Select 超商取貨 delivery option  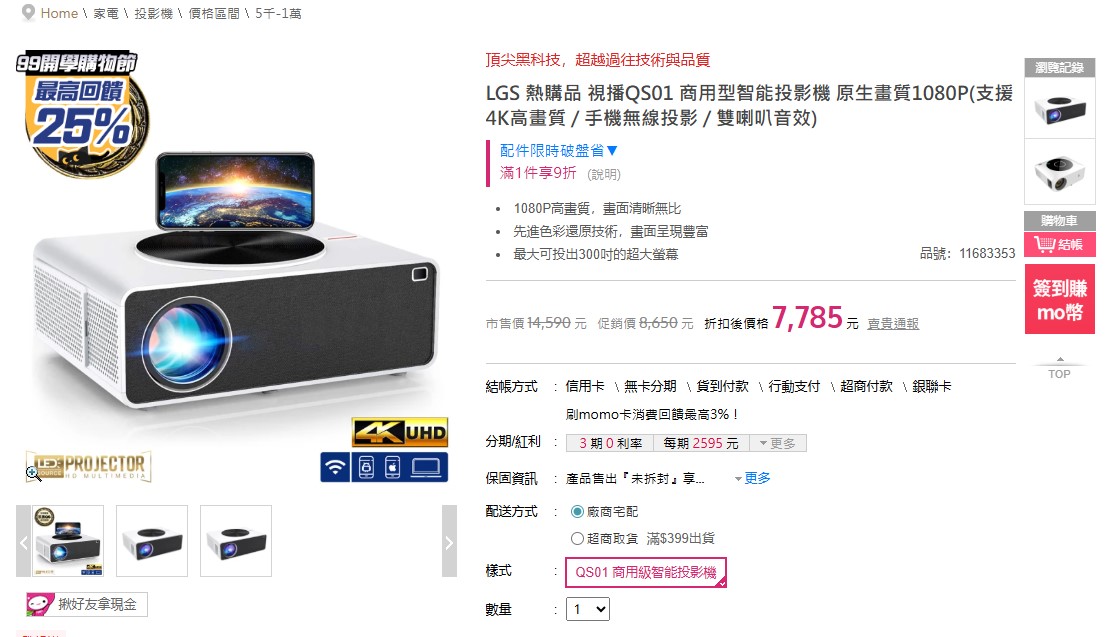(577, 539)
